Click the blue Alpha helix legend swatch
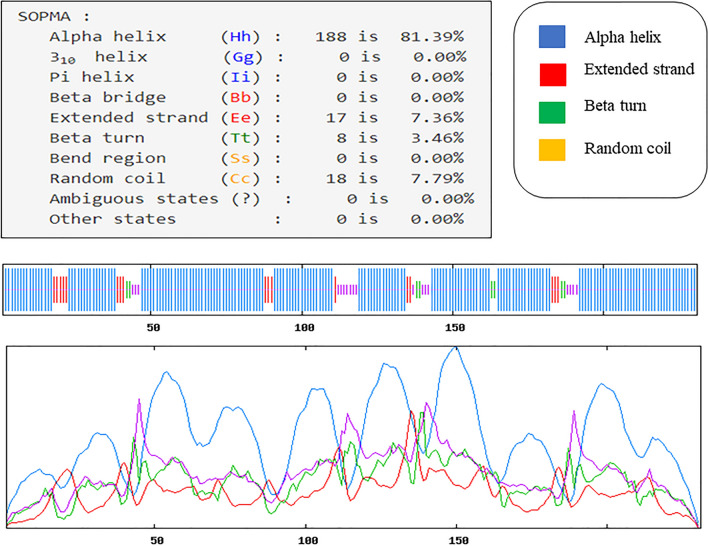708x546 pixels. pos(552,37)
